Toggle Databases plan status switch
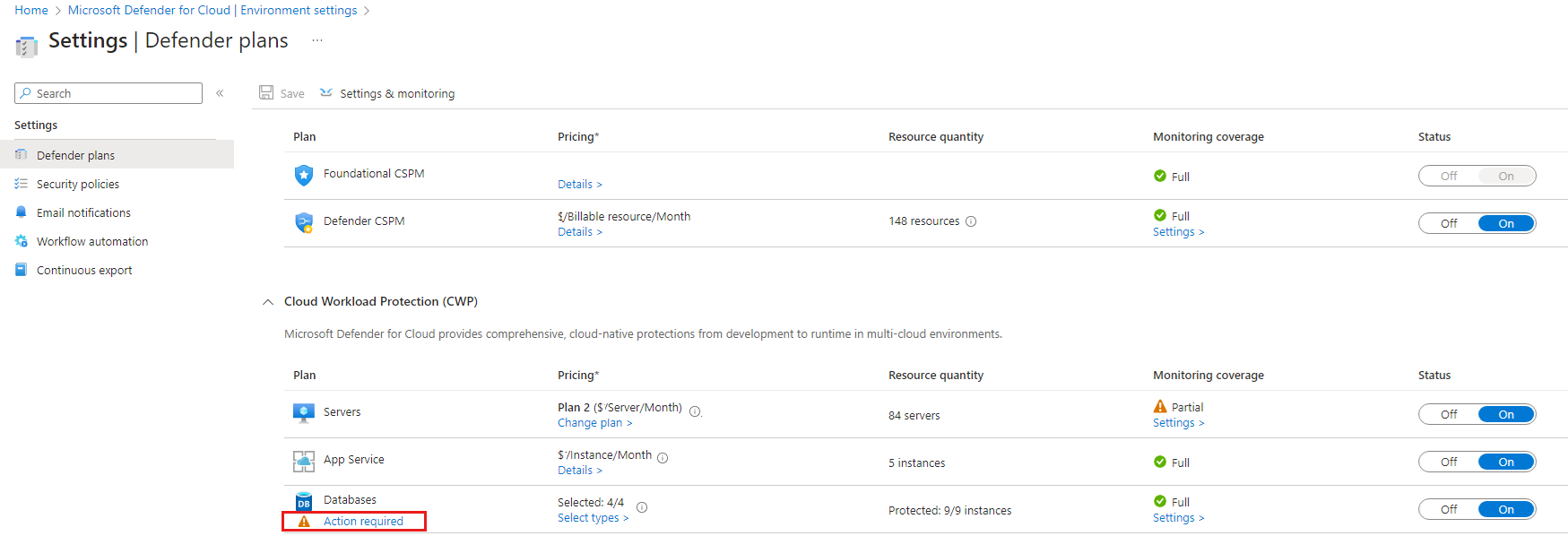This screenshot has height=536, width=1568. tap(1477, 509)
